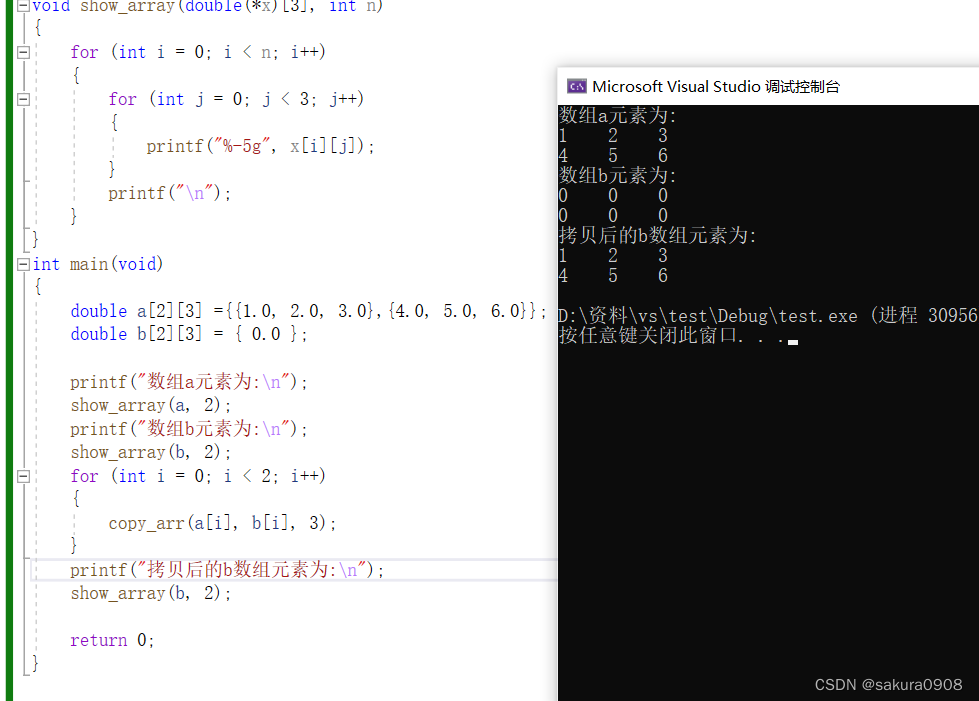Click the console prompt 按任意键关闭此窗口
Image resolution: width=979 pixels, height=701 pixels.
[x=649, y=336]
